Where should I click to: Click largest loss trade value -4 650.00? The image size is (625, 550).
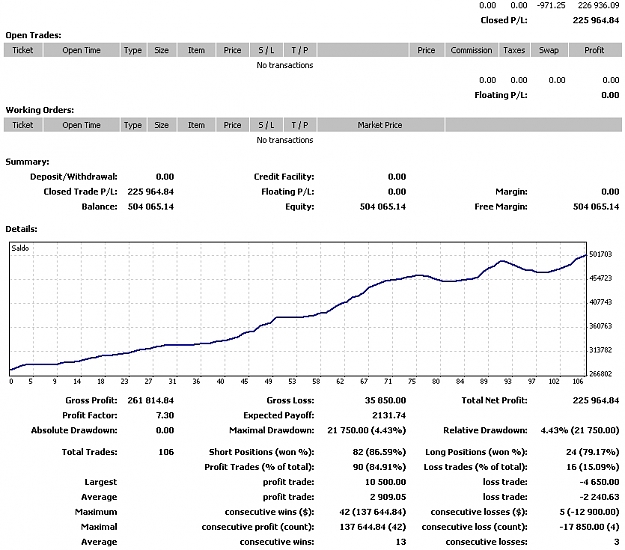[599, 482]
